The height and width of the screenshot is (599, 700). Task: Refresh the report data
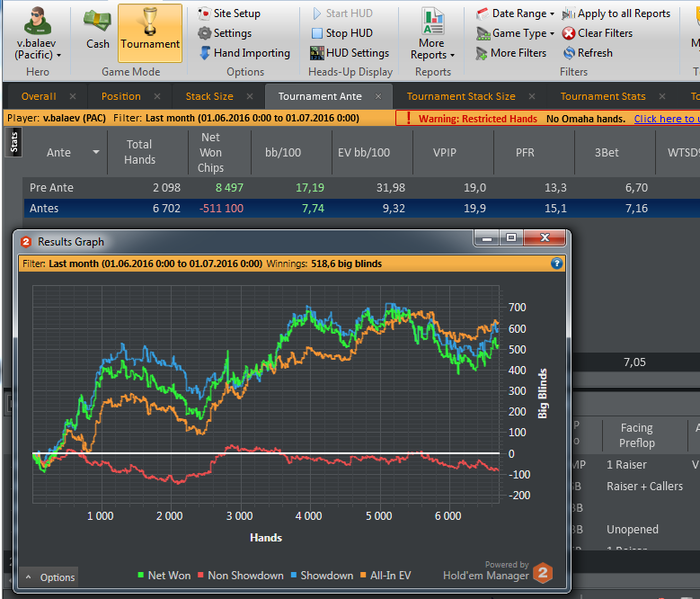click(x=588, y=53)
